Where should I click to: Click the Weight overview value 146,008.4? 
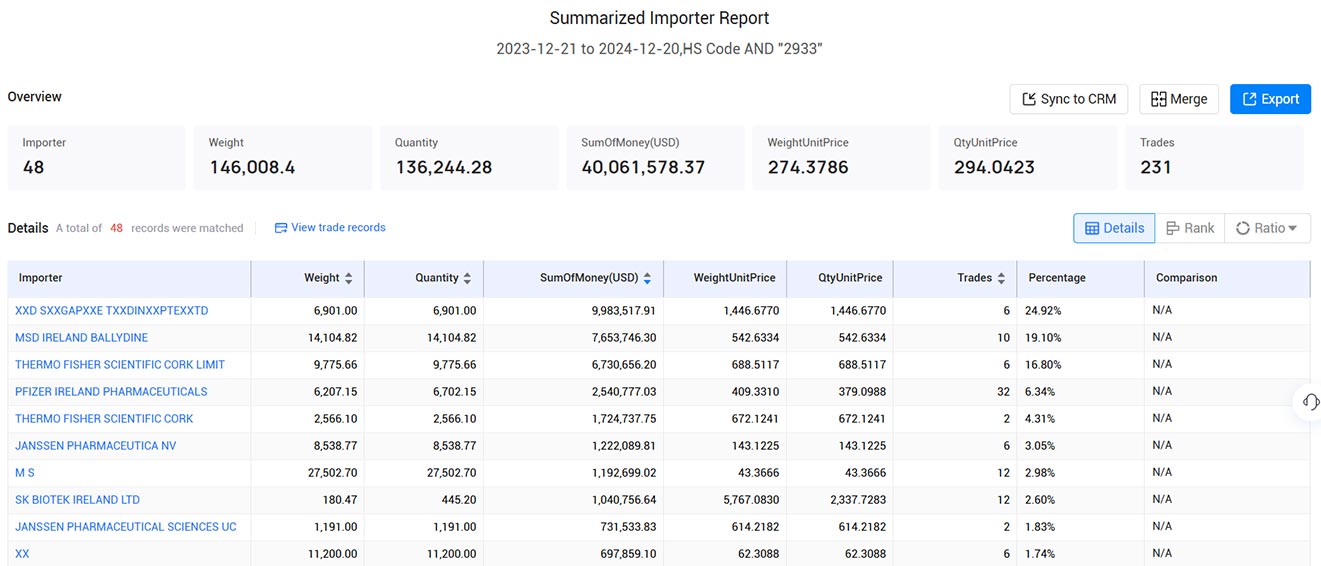tap(252, 167)
